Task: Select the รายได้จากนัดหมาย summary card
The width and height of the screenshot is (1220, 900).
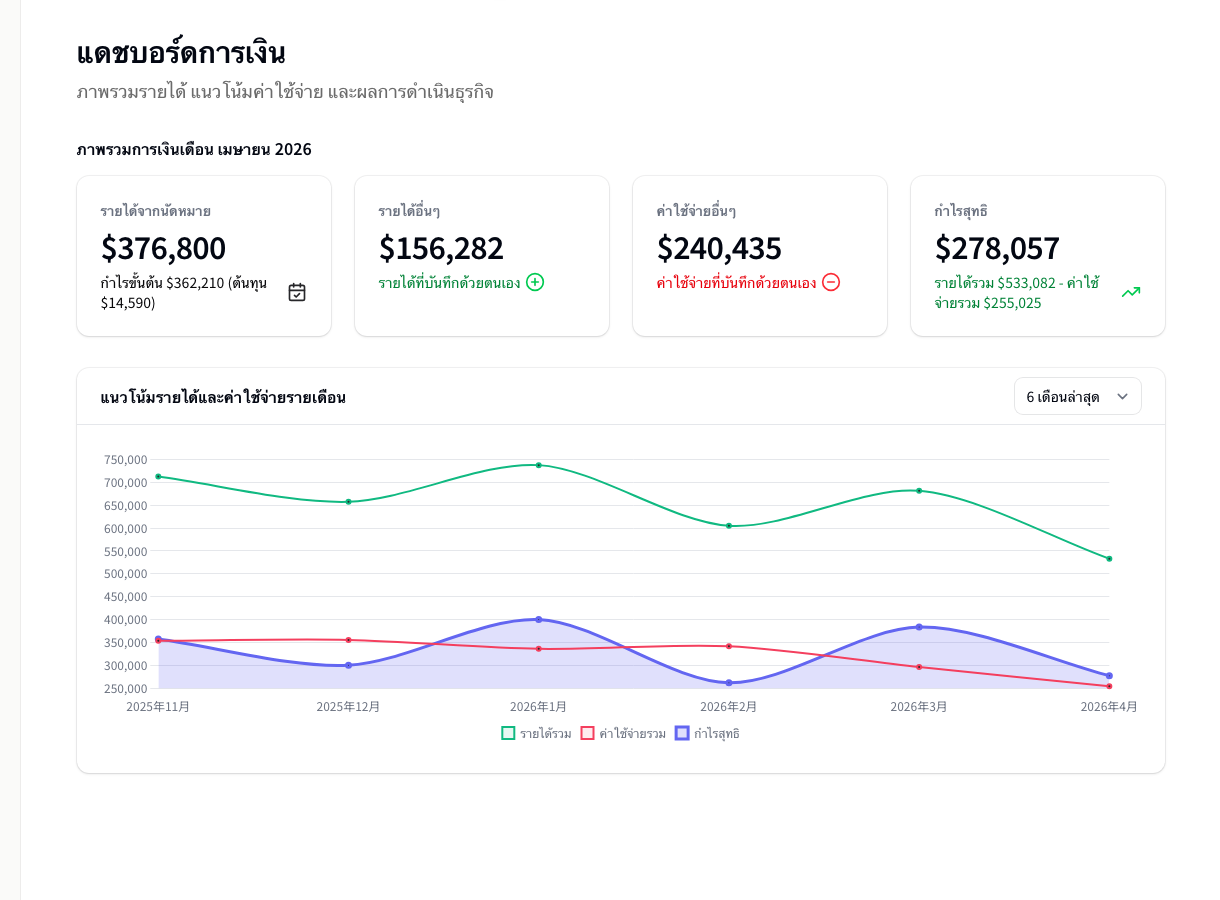Action: pos(204,256)
